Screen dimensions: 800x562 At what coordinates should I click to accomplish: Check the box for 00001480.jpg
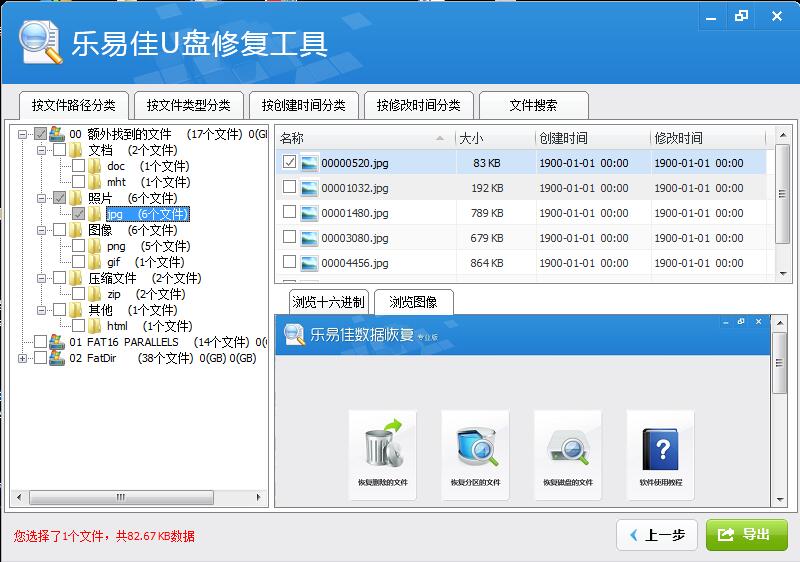tap(289, 212)
